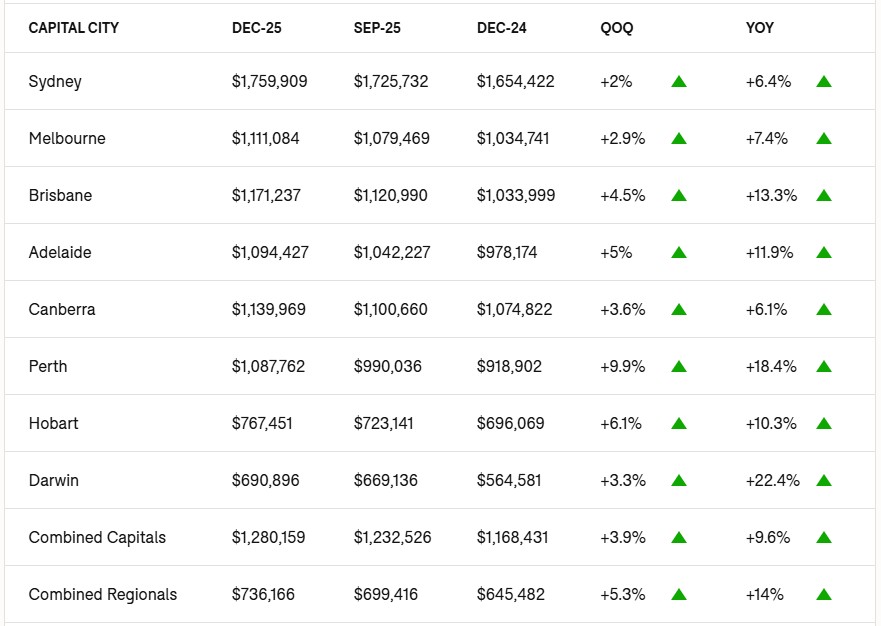The width and height of the screenshot is (881, 626).
Task: Select the Perth row label
Action: (x=48, y=367)
